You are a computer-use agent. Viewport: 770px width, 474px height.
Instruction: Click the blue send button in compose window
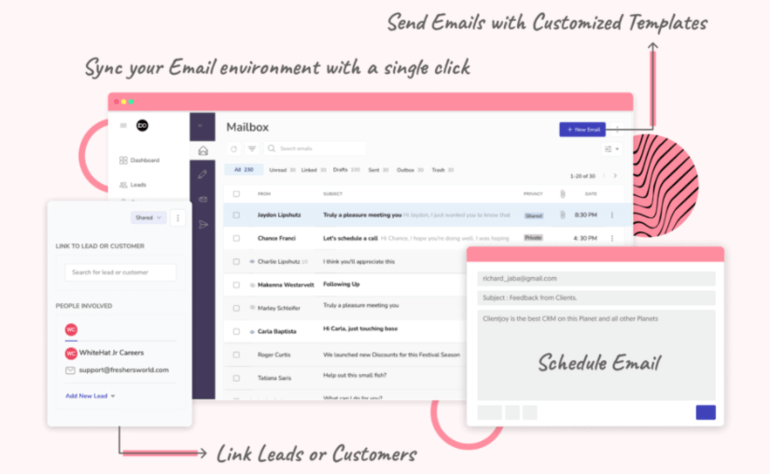(x=706, y=412)
